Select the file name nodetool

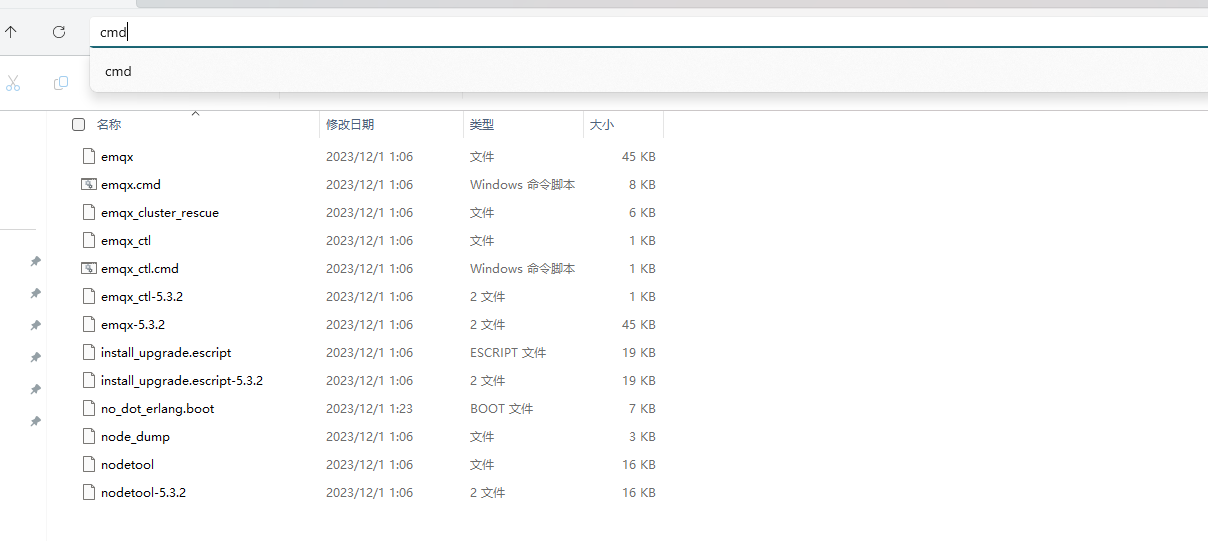tap(127, 465)
